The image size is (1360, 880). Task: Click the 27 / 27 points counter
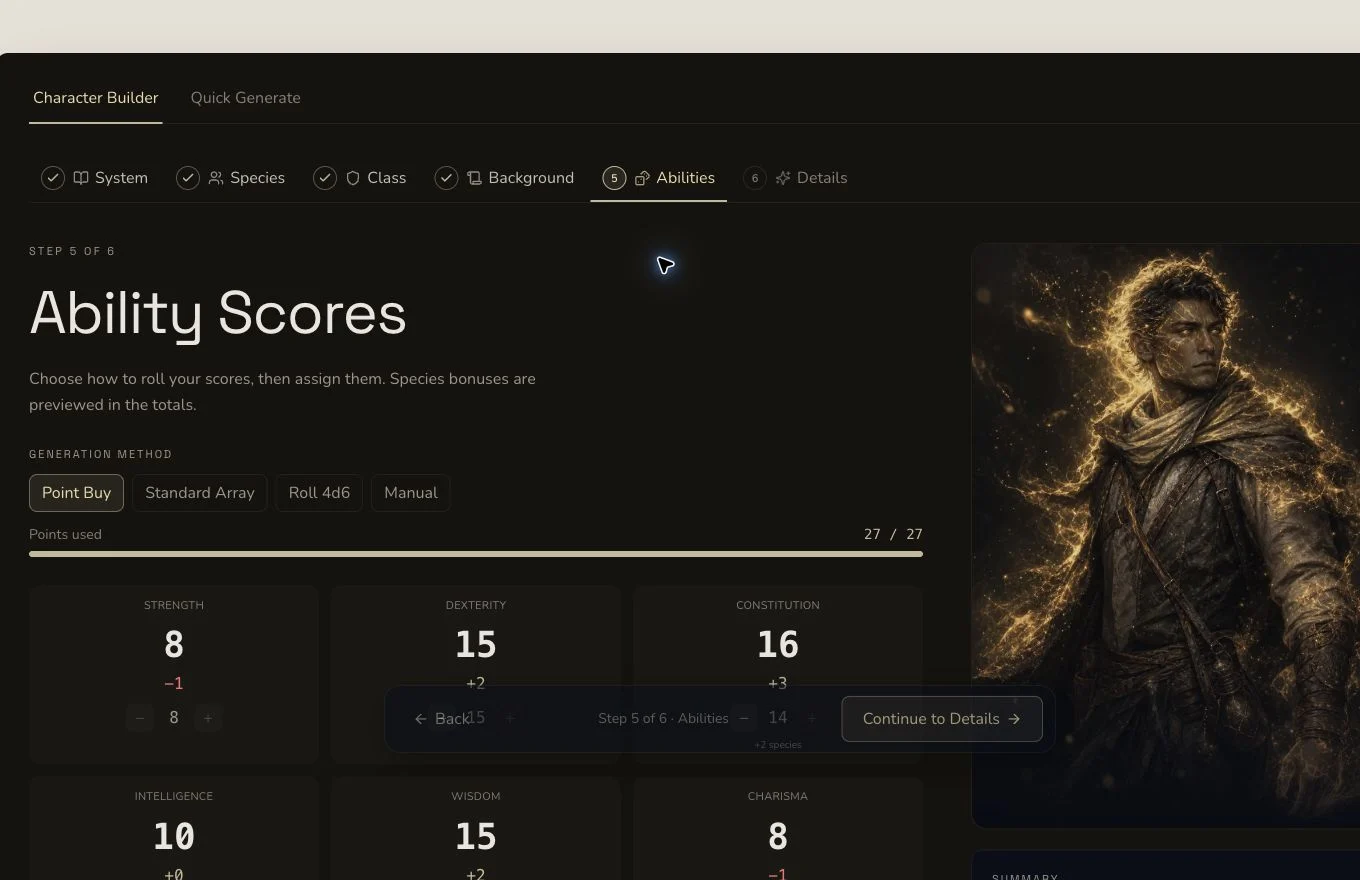tap(893, 534)
